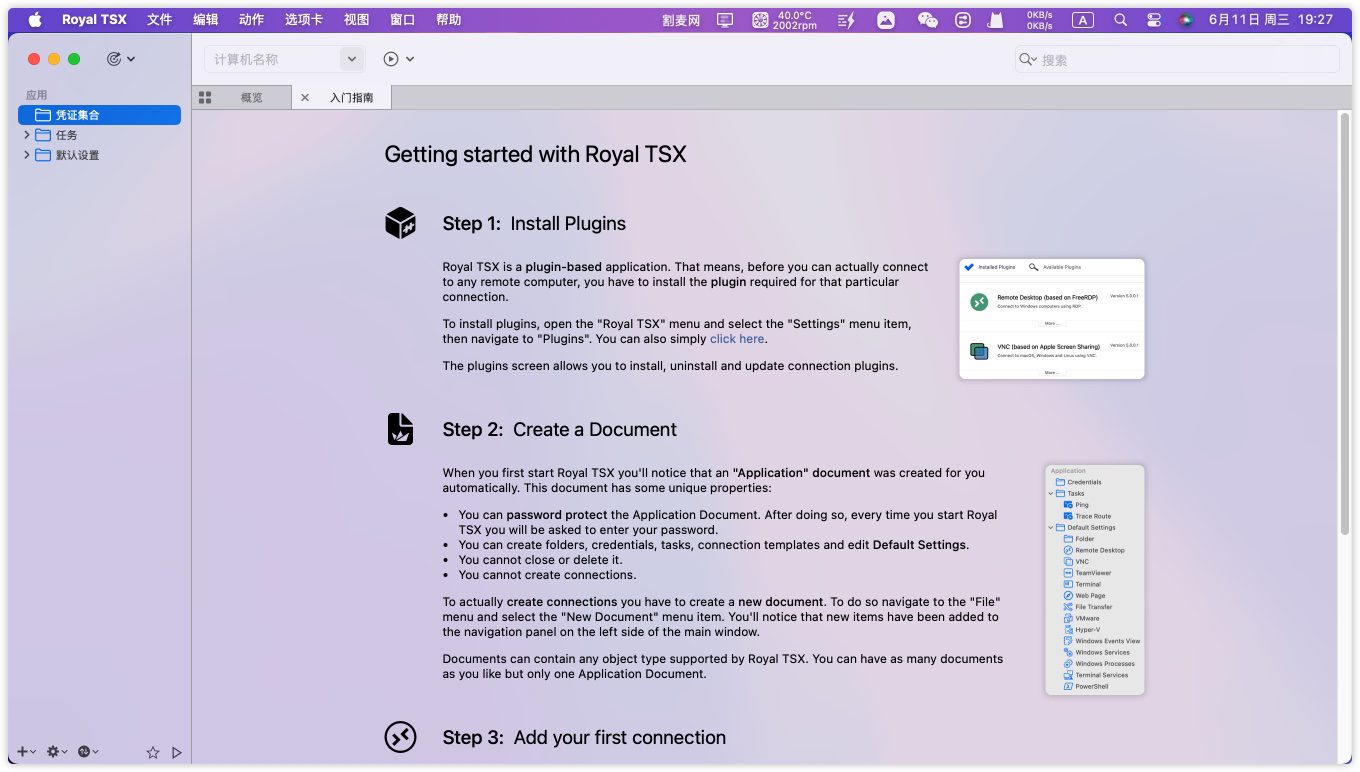Click the 计算机名称 input field
The image size is (1360, 772).
(x=272, y=59)
